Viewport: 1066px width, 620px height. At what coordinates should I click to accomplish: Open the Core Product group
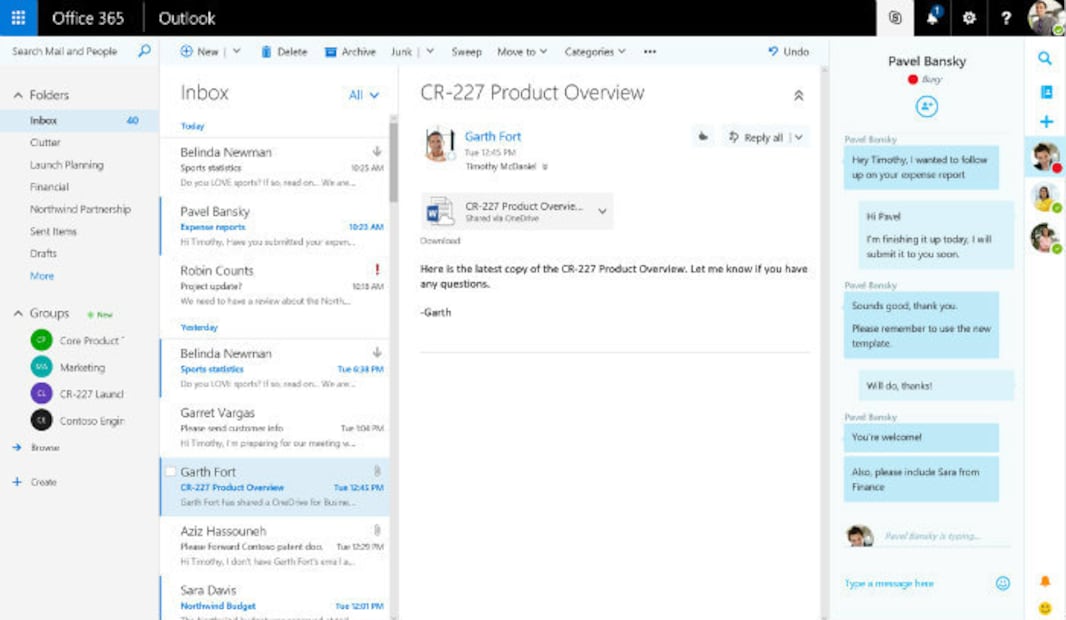78,340
